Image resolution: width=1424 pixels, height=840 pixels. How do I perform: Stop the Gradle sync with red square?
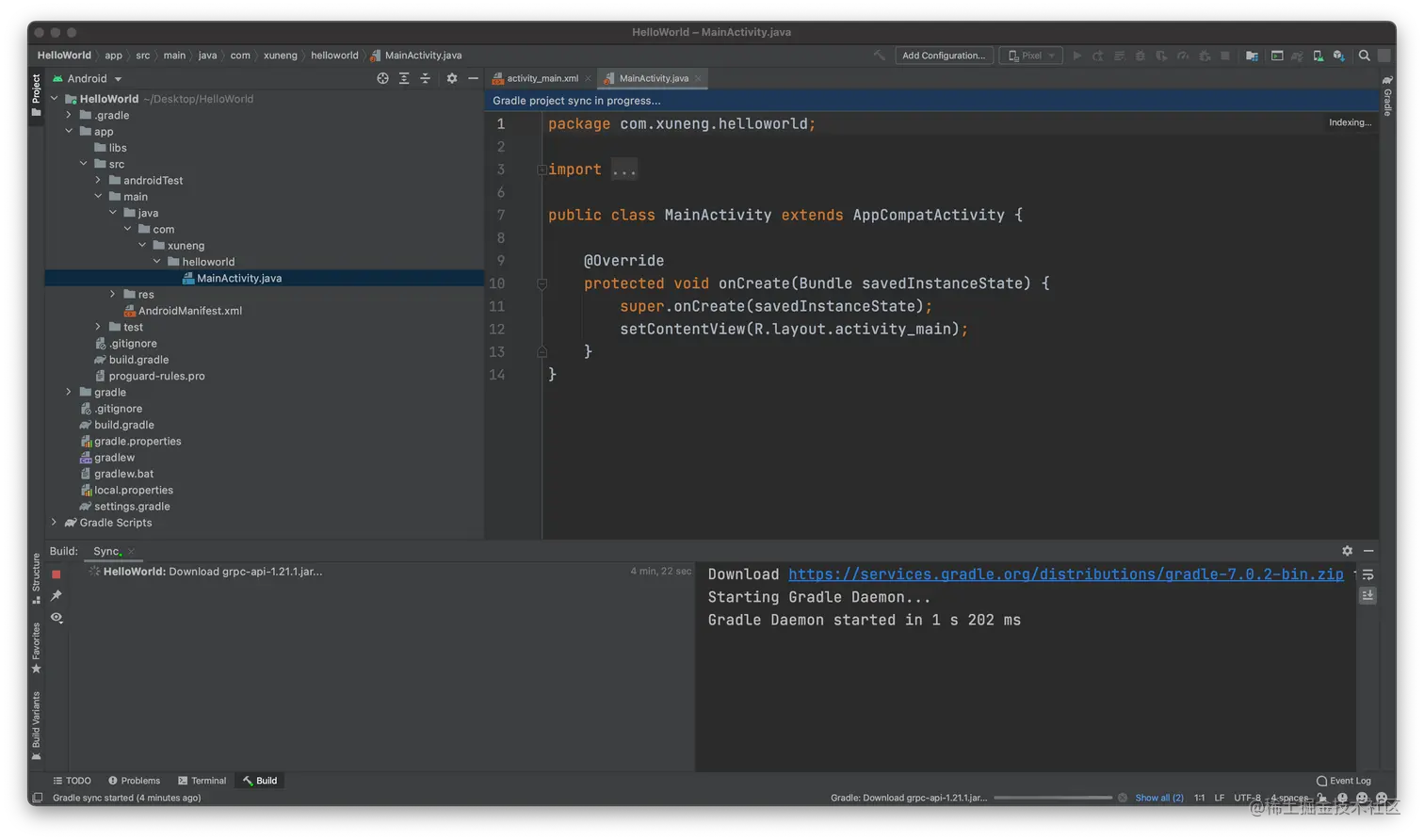pos(57,574)
